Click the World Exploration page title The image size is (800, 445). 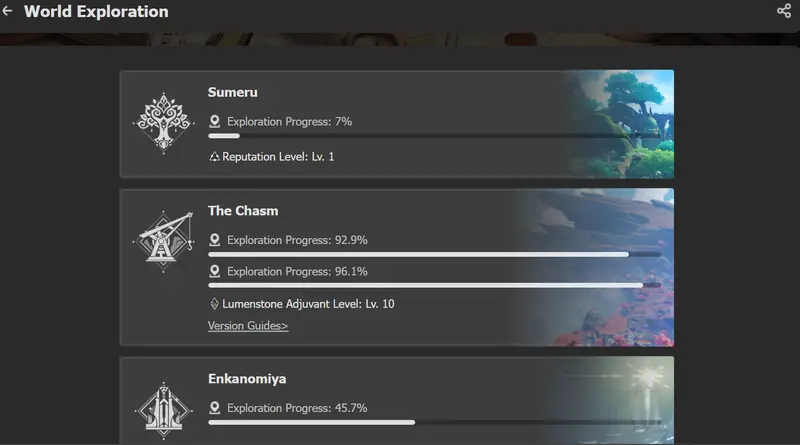96,12
